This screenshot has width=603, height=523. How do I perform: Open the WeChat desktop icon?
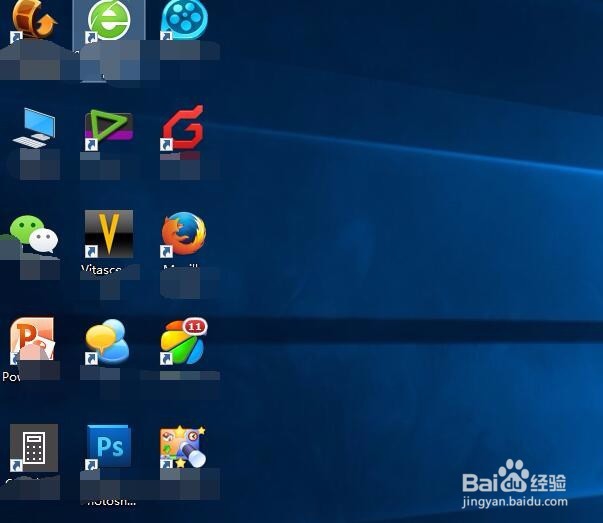click(34, 234)
